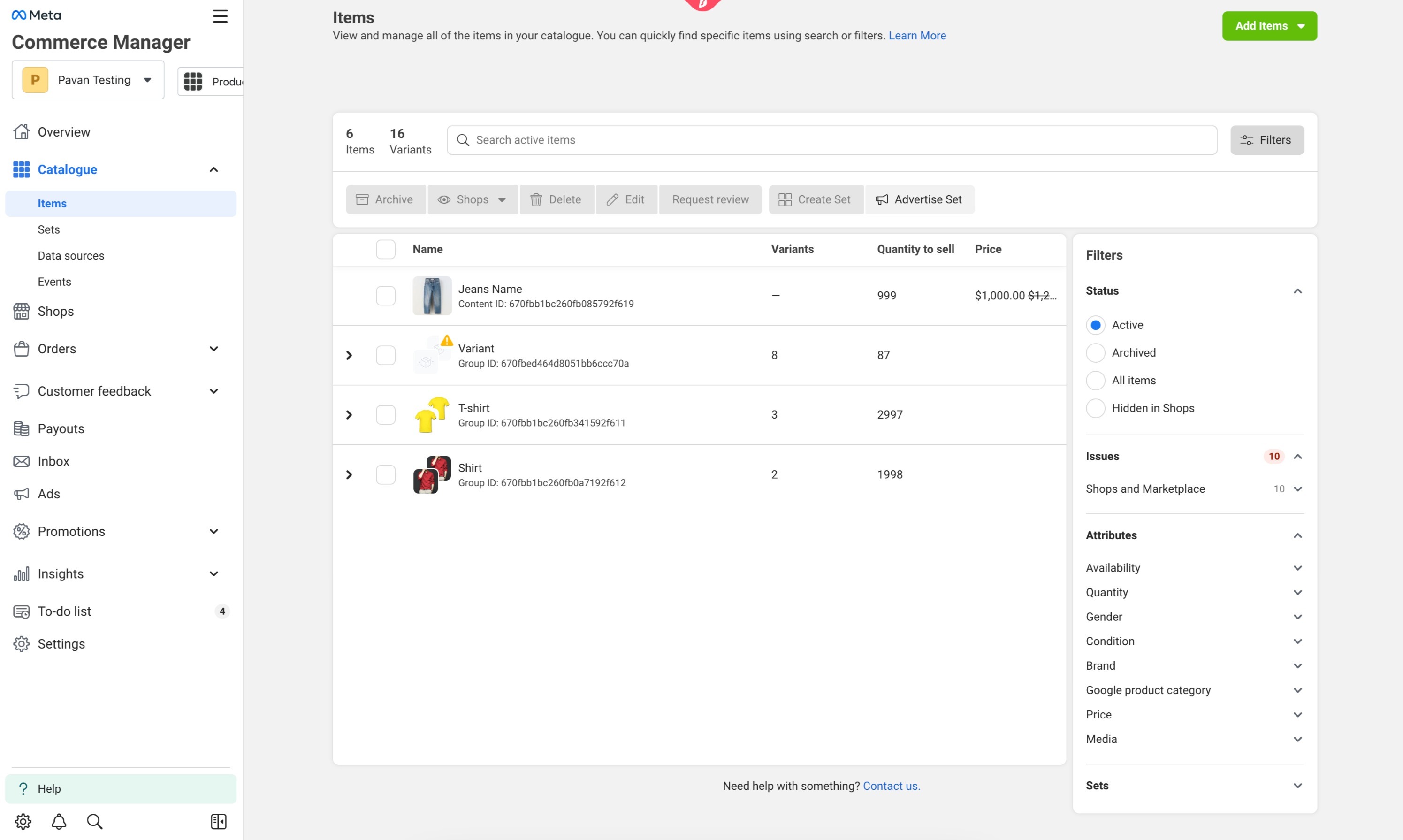Image resolution: width=1403 pixels, height=840 pixels.
Task: Open Sets under Catalogue
Action: pos(49,229)
